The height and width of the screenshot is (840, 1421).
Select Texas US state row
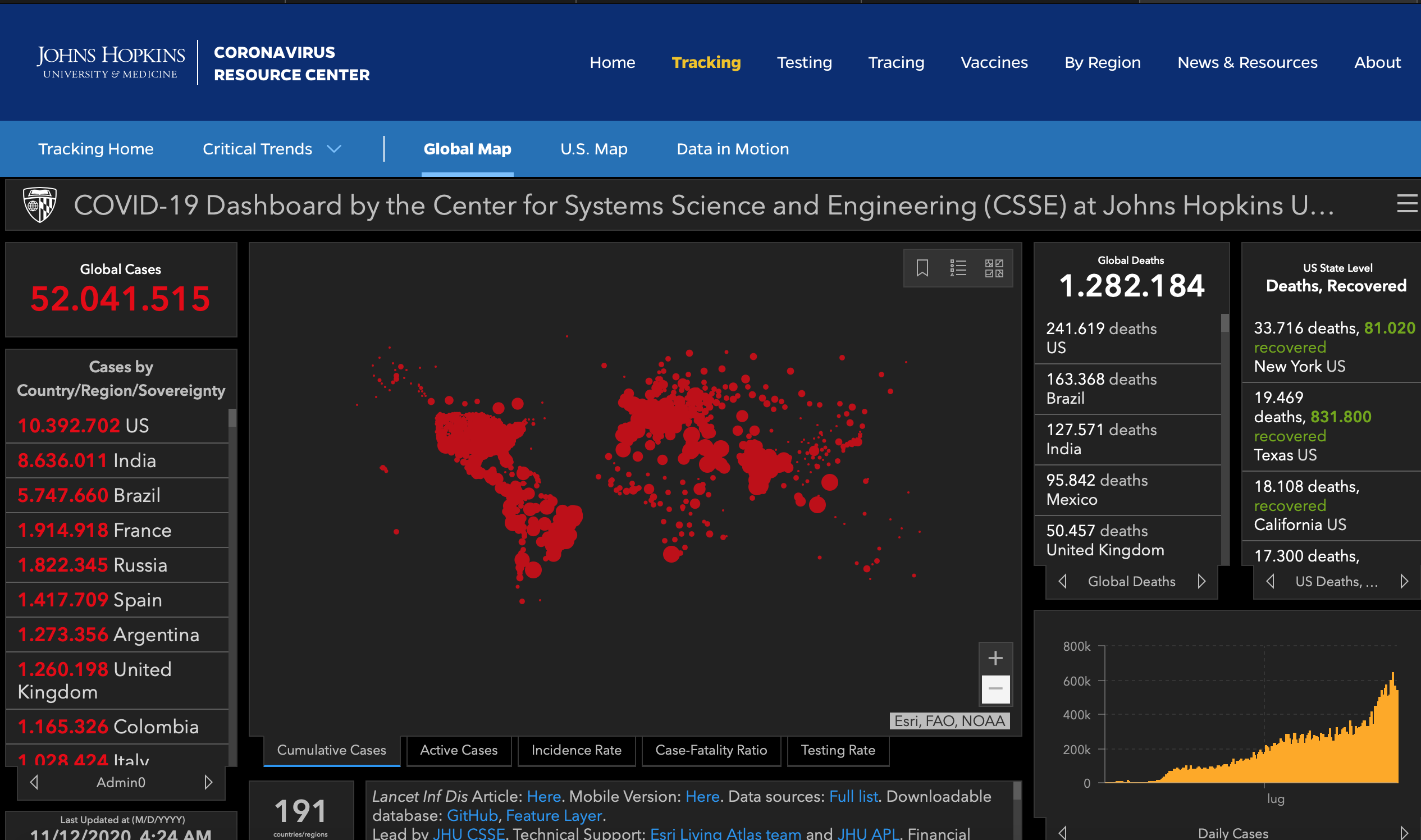pos(1332,427)
